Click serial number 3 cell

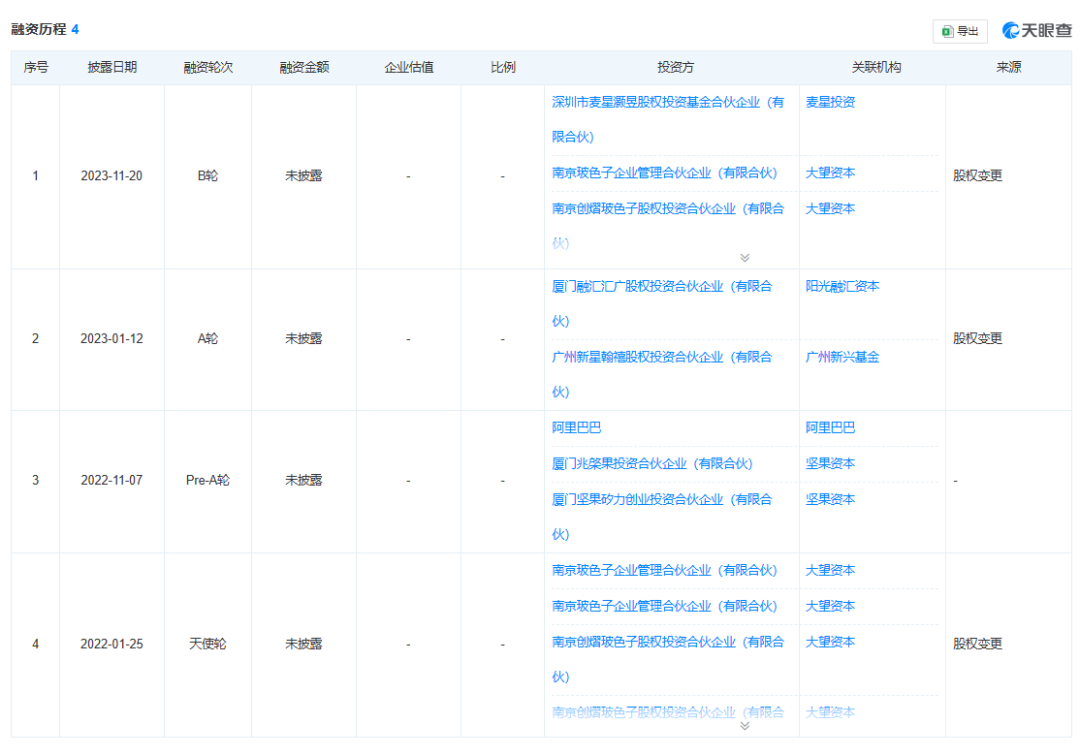click(35, 481)
